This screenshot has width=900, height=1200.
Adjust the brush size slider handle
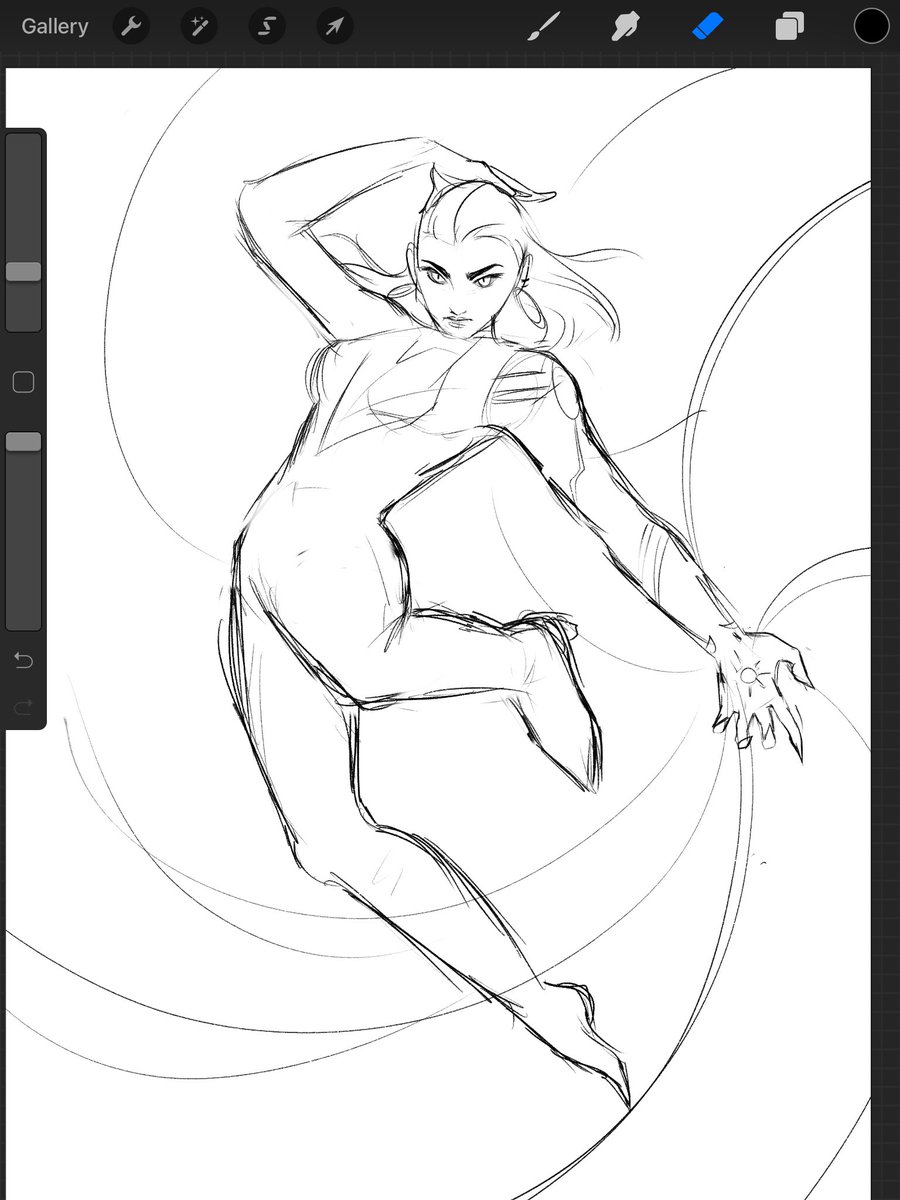pos(23,271)
